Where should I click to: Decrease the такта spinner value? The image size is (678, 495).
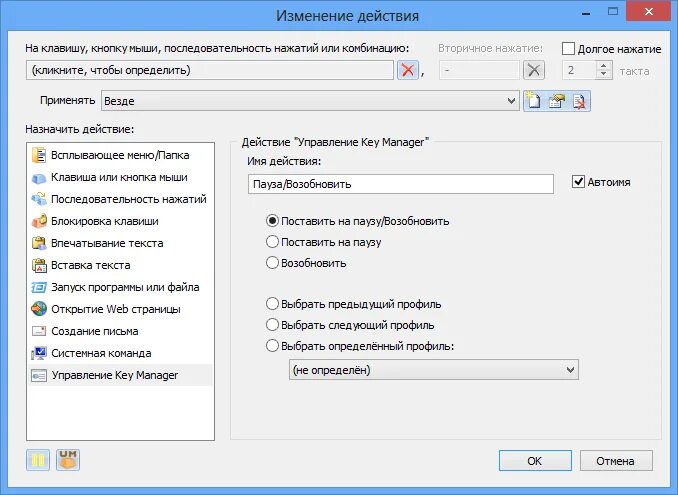click(x=603, y=74)
